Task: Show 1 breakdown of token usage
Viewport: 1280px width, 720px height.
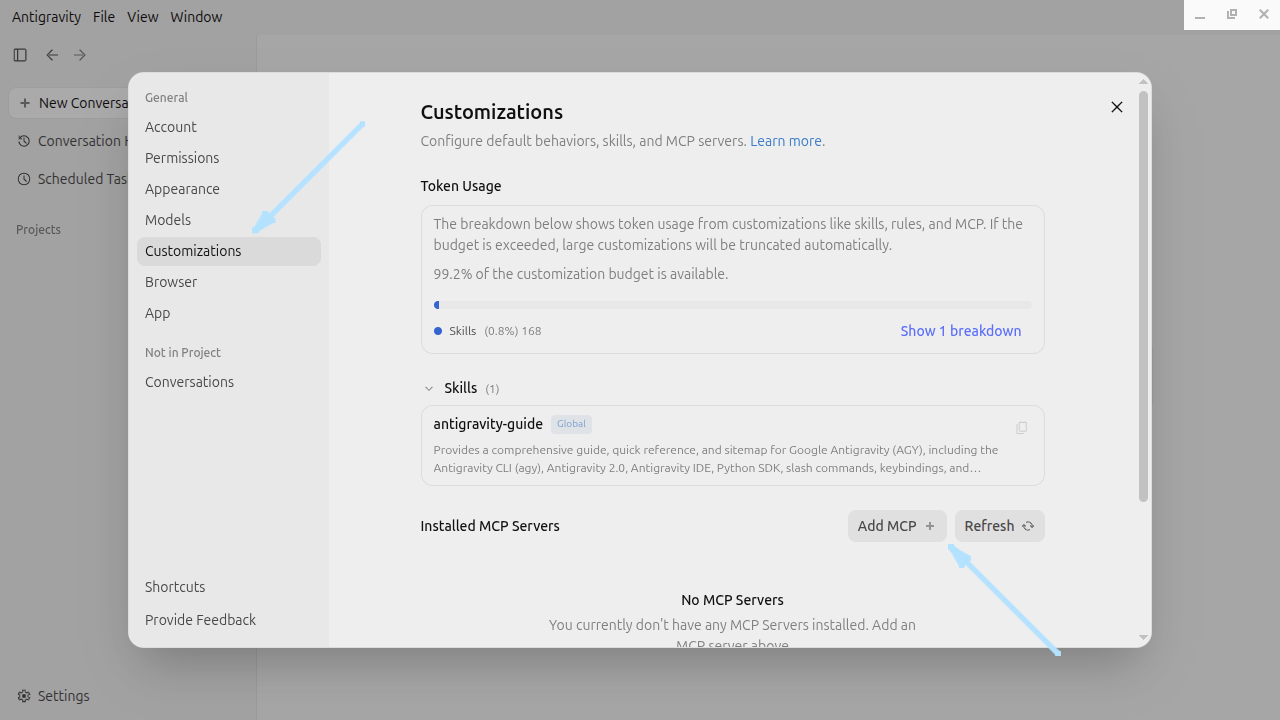Action: click(961, 331)
